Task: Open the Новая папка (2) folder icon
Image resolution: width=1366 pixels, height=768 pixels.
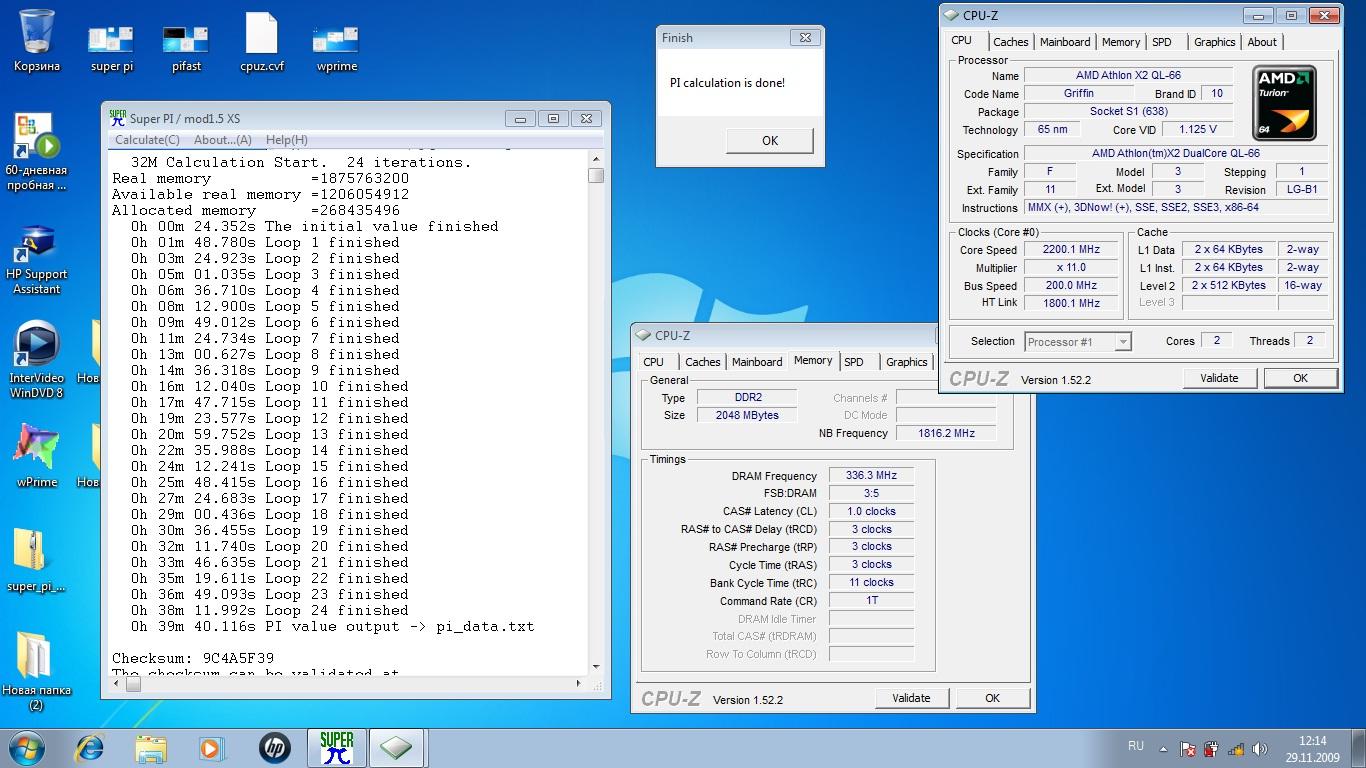Action: [x=36, y=671]
